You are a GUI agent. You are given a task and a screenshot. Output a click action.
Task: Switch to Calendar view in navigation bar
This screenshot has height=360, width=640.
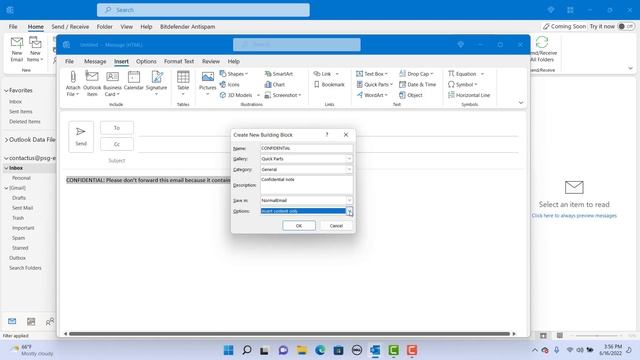[31, 322]
